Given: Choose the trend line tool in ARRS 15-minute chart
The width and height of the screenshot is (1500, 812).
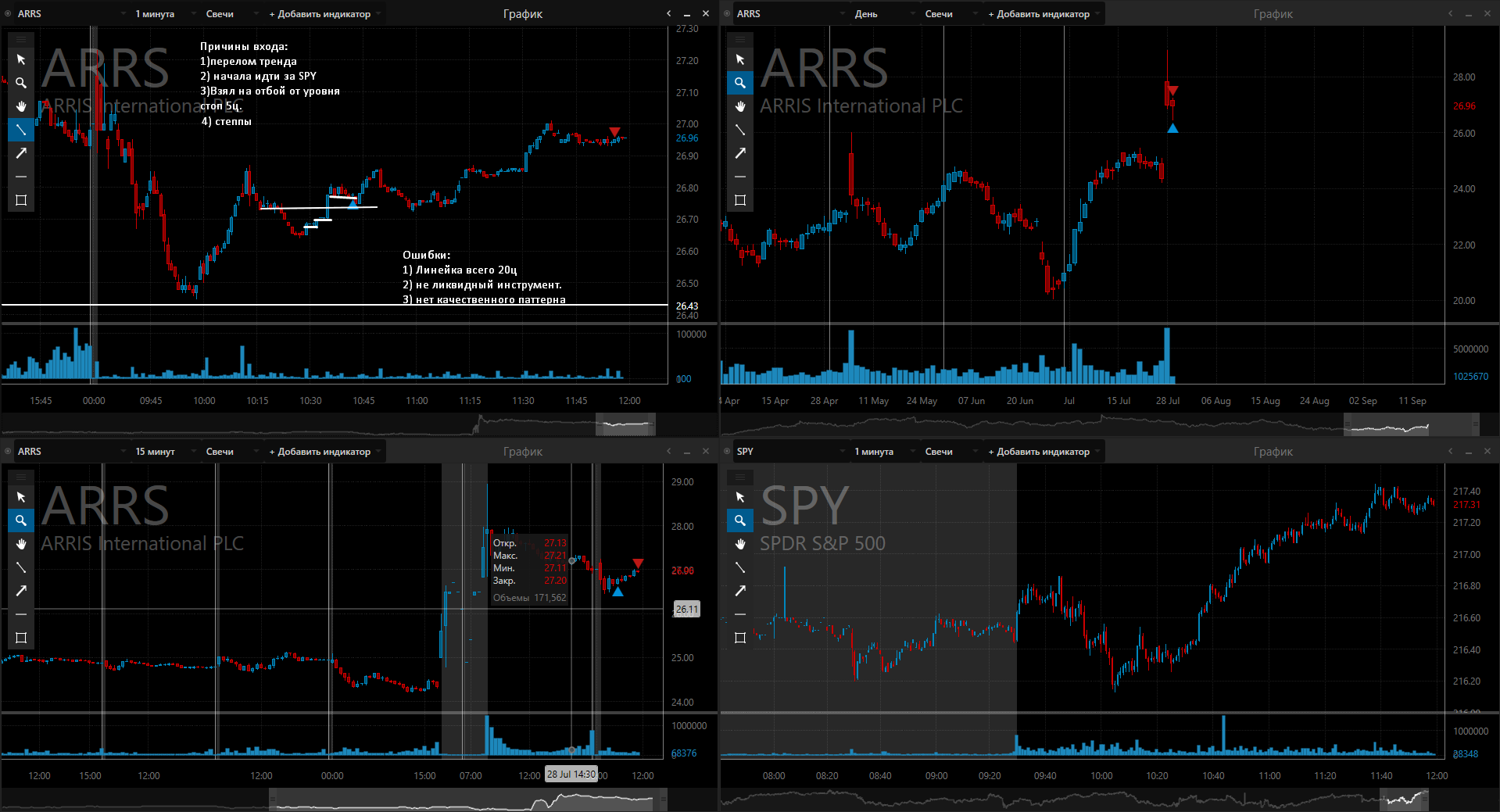Looking at the screenshot, I should point(21,567).
